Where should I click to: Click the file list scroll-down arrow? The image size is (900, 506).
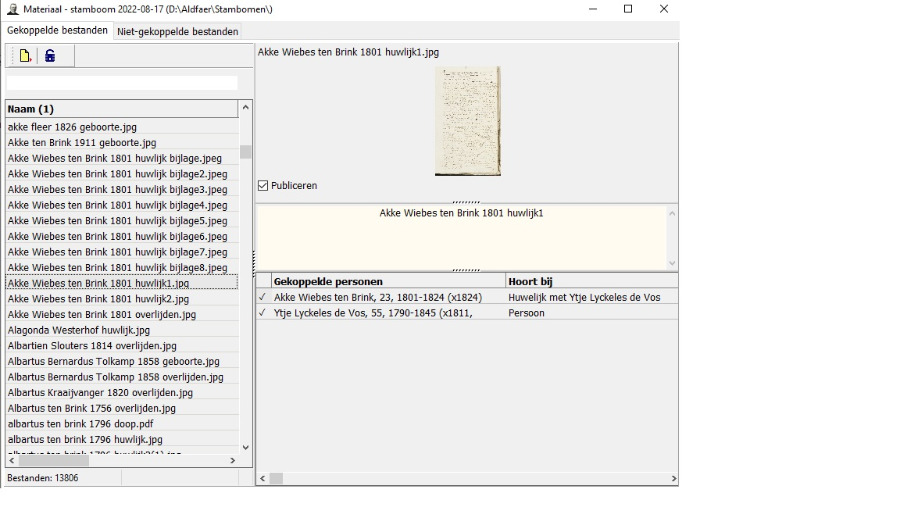(x=246, y=447)
